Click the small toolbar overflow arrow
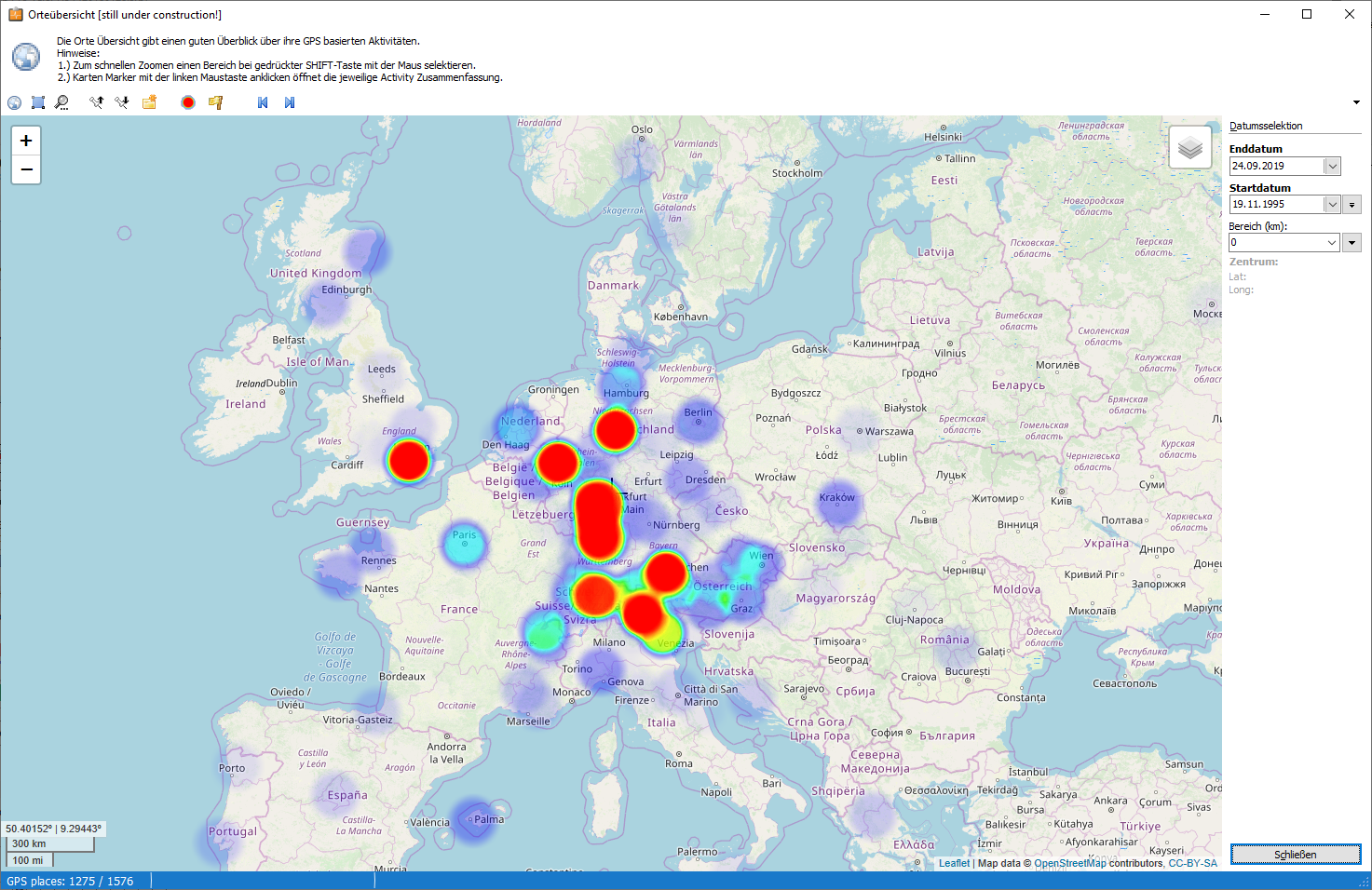 pyautogui.click(x=1356, y=102)
